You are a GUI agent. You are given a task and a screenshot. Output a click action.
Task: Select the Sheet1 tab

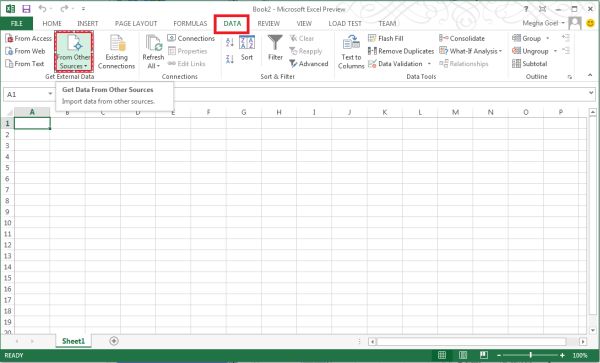click(x=73, y=341)
